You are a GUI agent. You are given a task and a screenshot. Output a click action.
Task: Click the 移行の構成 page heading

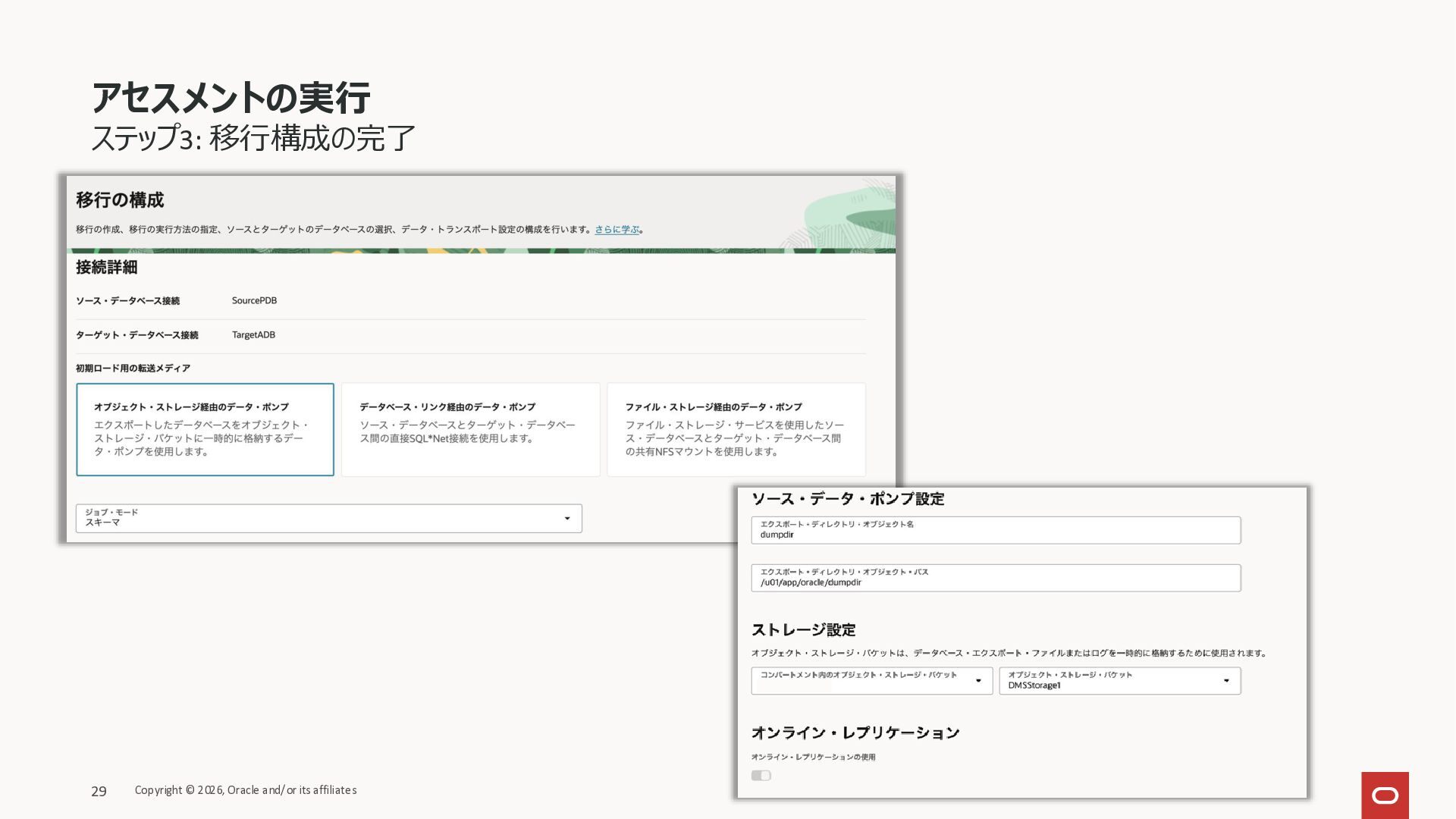[120, 200]
